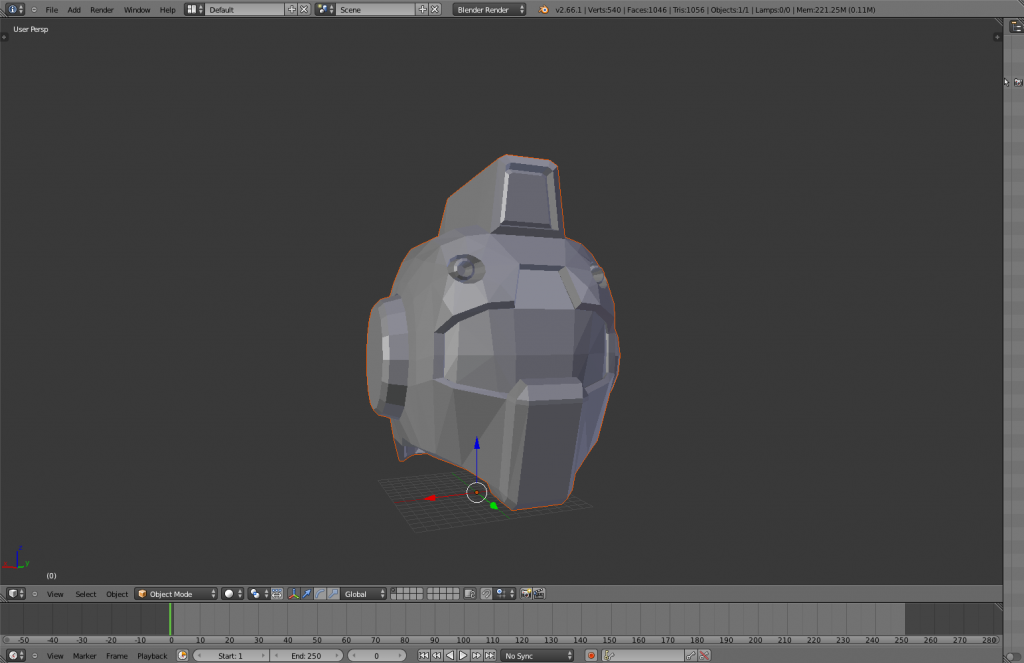1024x663 pixels.
Task: Open the Playback menu in timeline
Action: pos(152,656)
